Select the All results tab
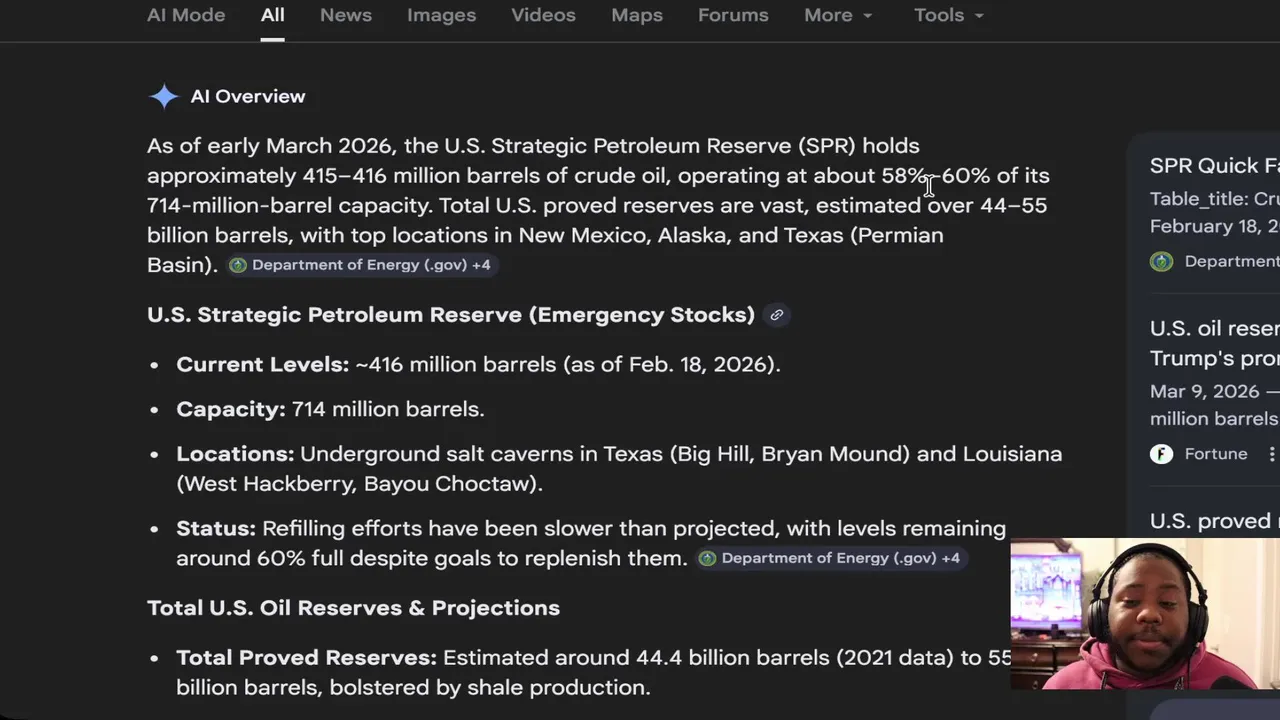Viewport: 1280px width, 720px height. tap(273, 15)
